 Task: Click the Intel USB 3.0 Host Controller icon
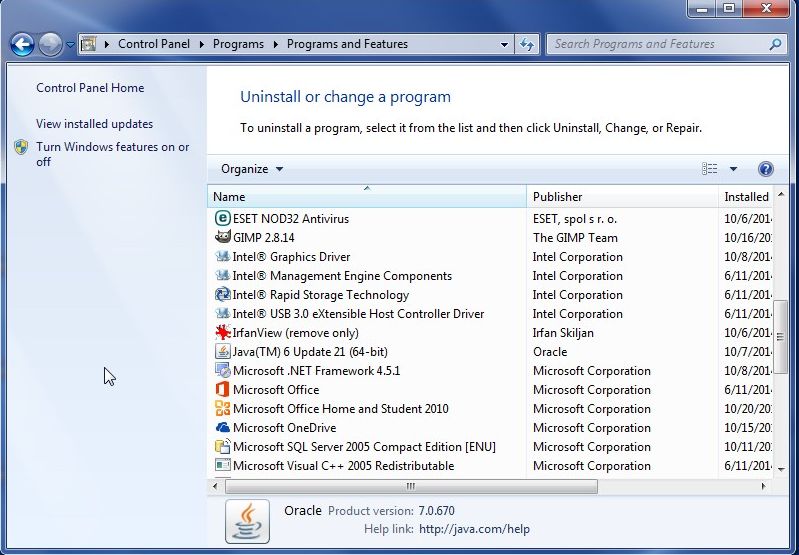pos(222,313)
